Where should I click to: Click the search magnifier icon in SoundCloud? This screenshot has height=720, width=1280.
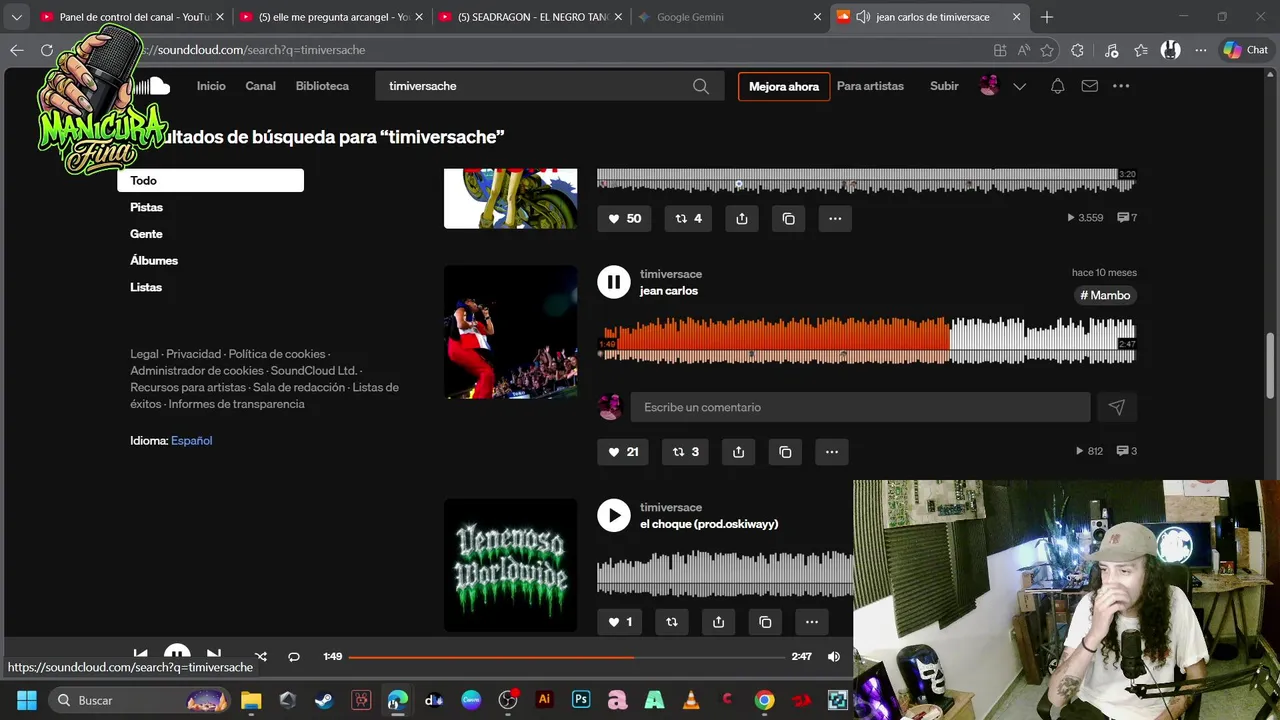pyautogui.click(x=701, y=86)
